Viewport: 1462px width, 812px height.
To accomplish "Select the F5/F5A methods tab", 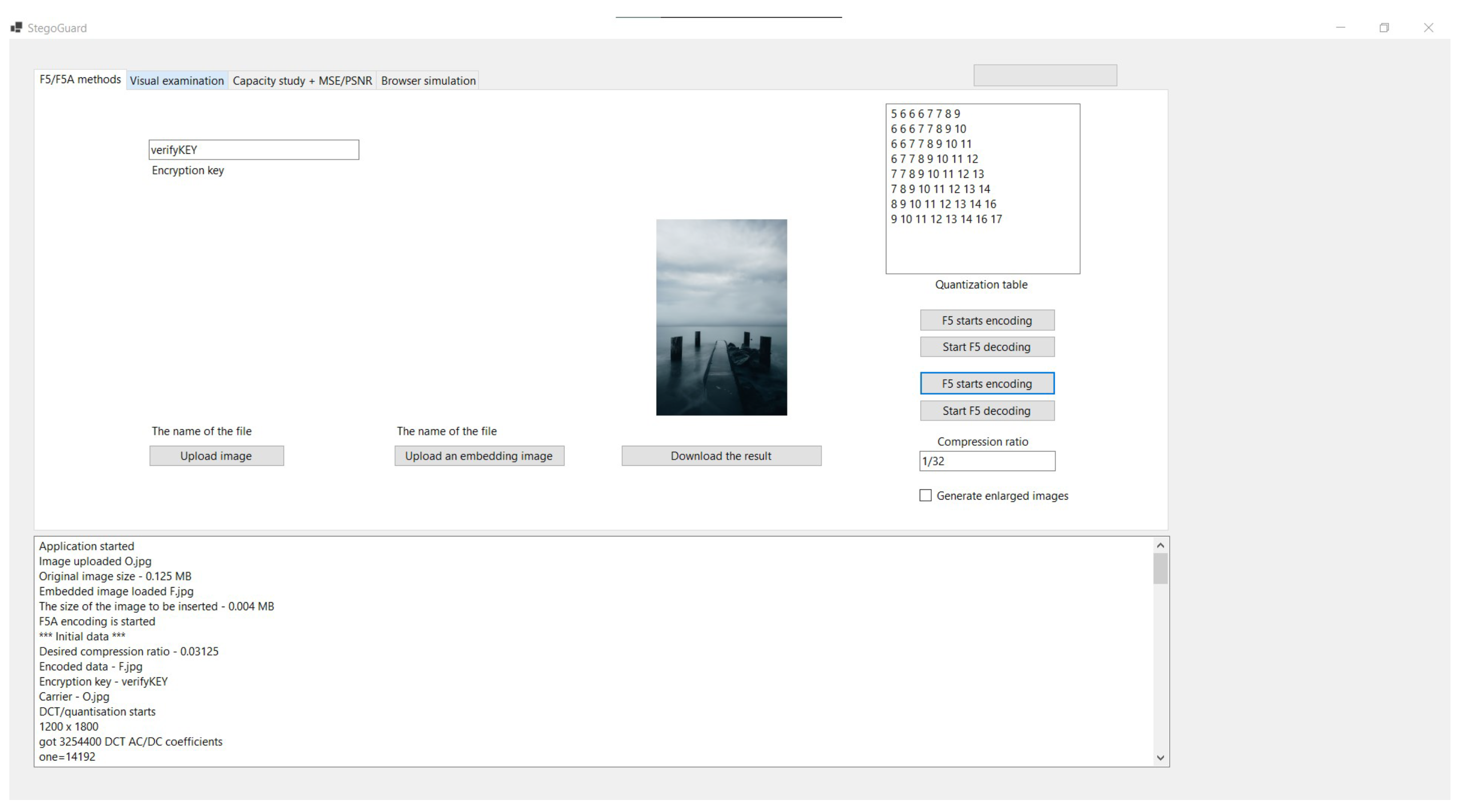I will pos(80,80).
